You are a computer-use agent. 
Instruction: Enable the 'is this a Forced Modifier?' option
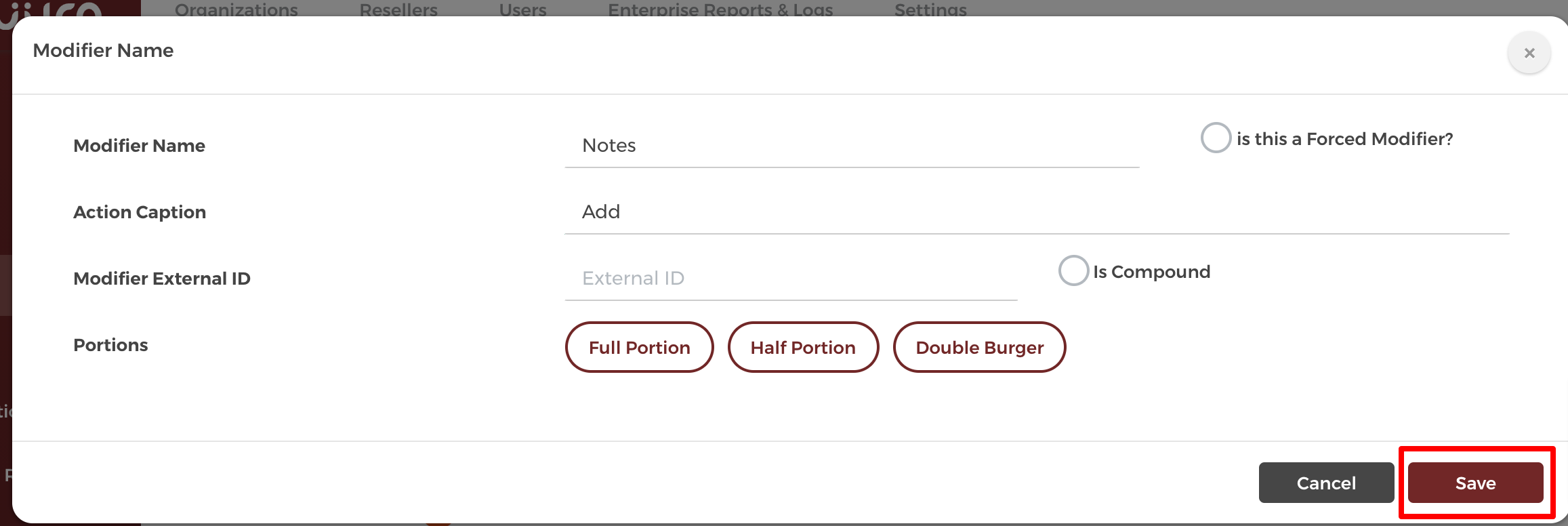pyautogui.click(x=1216, y=138)
